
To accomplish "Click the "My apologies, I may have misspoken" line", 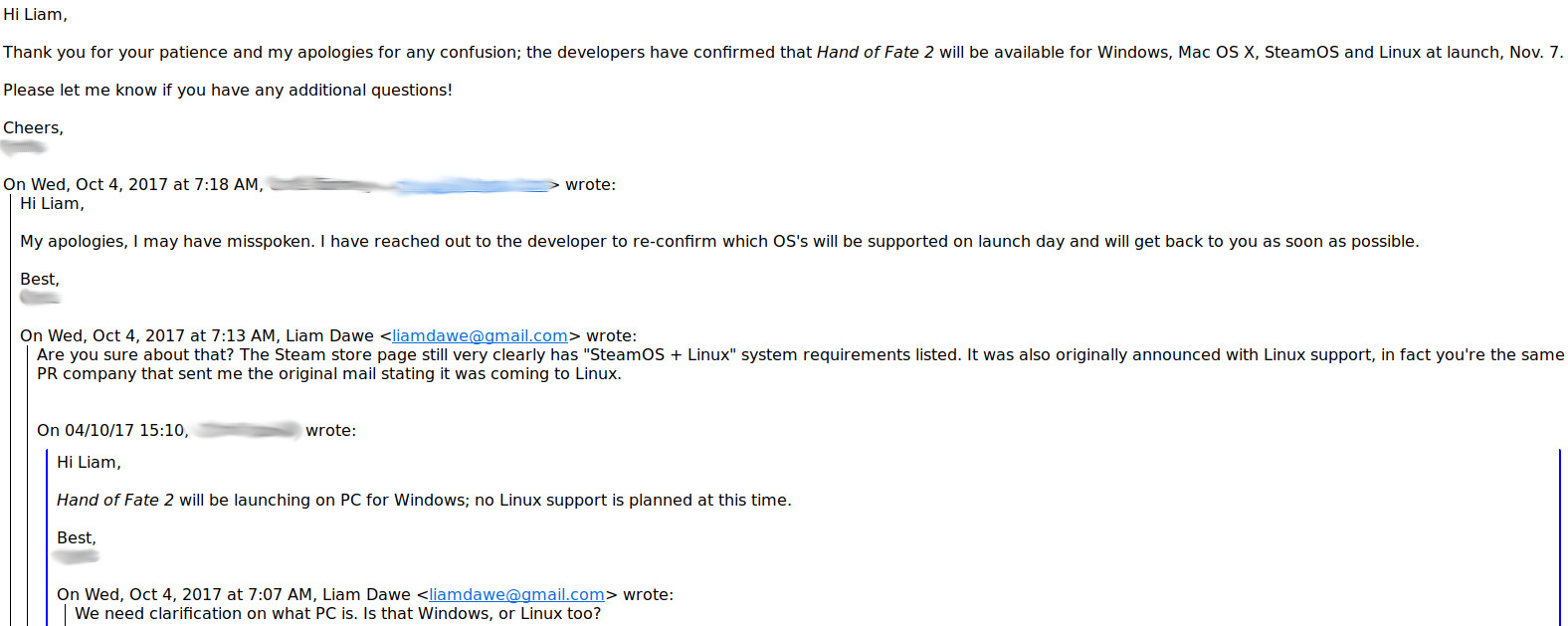I will (719, 242).
